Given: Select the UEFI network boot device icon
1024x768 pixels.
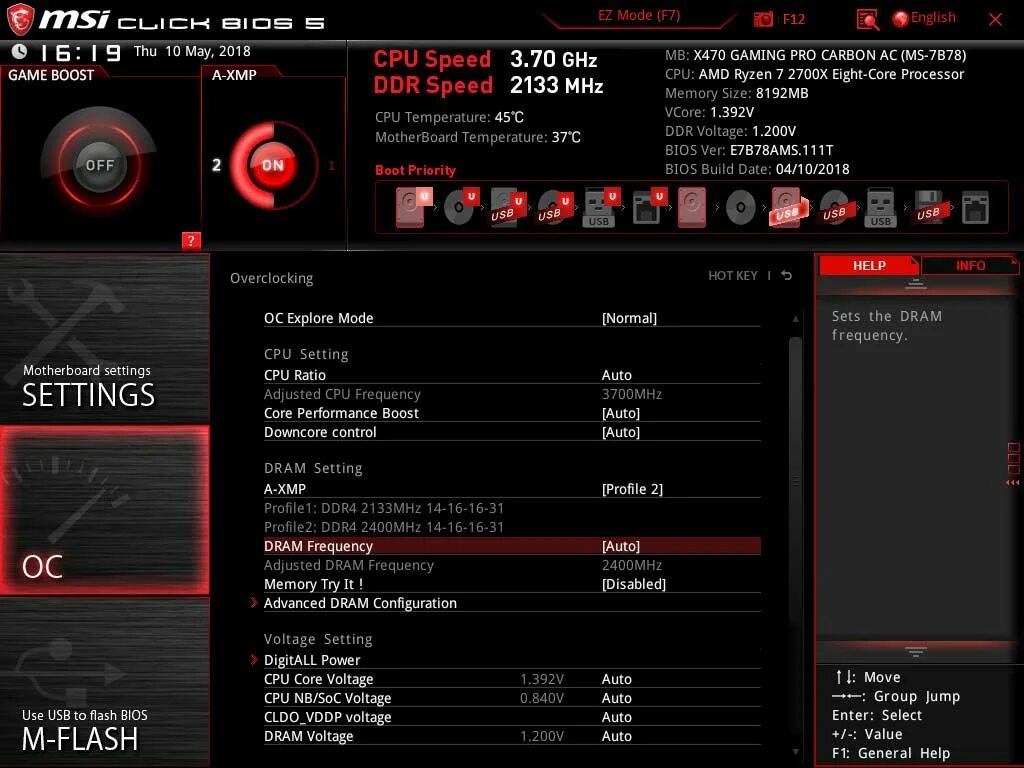Looking at the screenshot, I should tap(649, 207).
